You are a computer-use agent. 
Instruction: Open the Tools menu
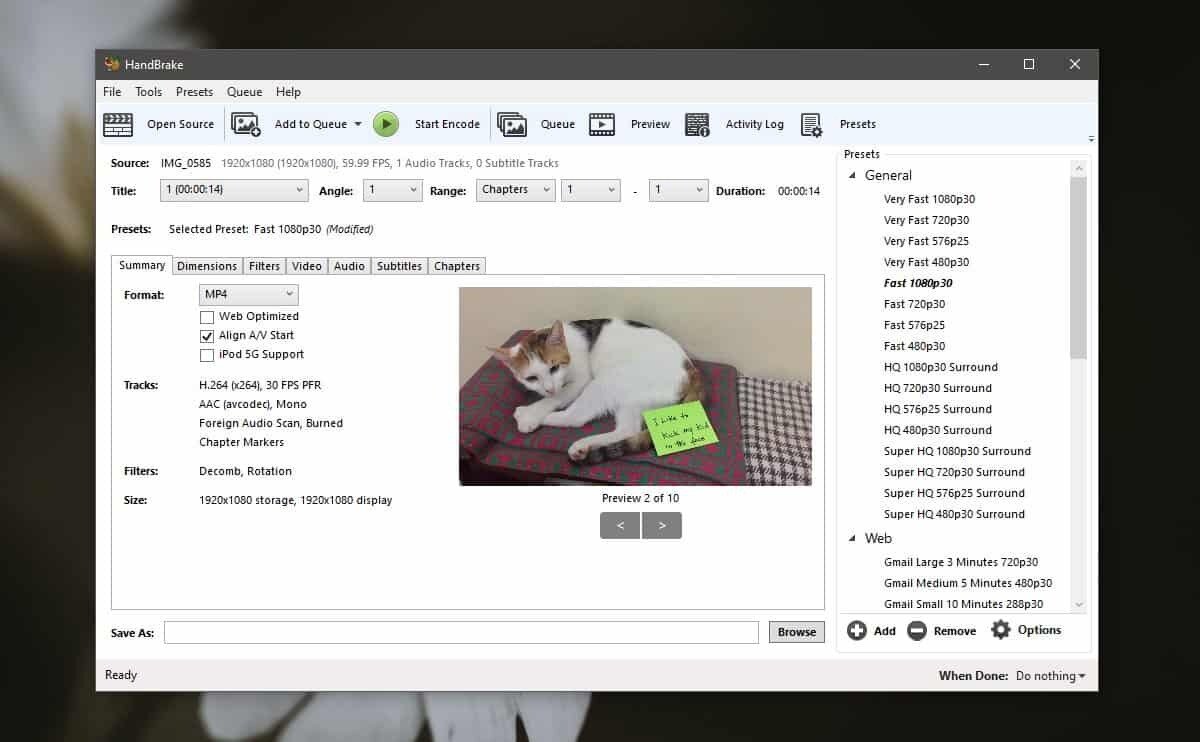coord(148,92)
